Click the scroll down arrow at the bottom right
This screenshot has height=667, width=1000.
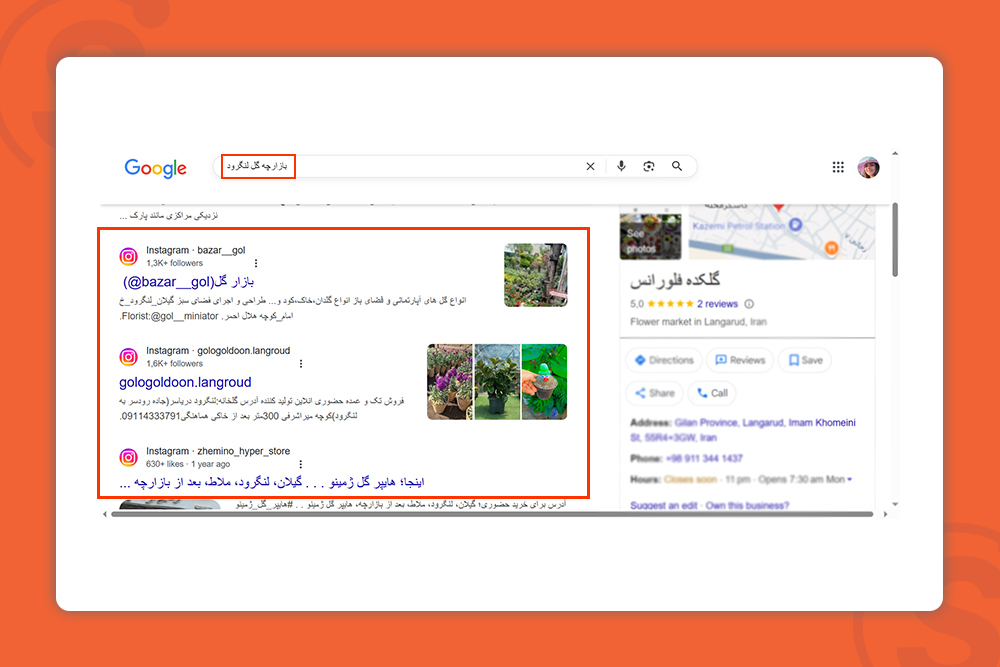(895, 504)
